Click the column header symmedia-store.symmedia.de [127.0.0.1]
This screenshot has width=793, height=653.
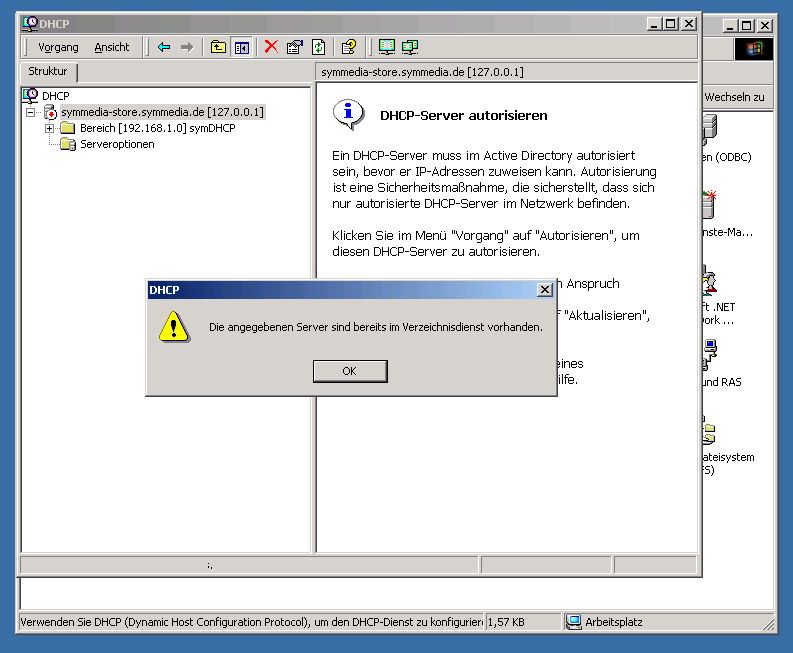[506, 72]
